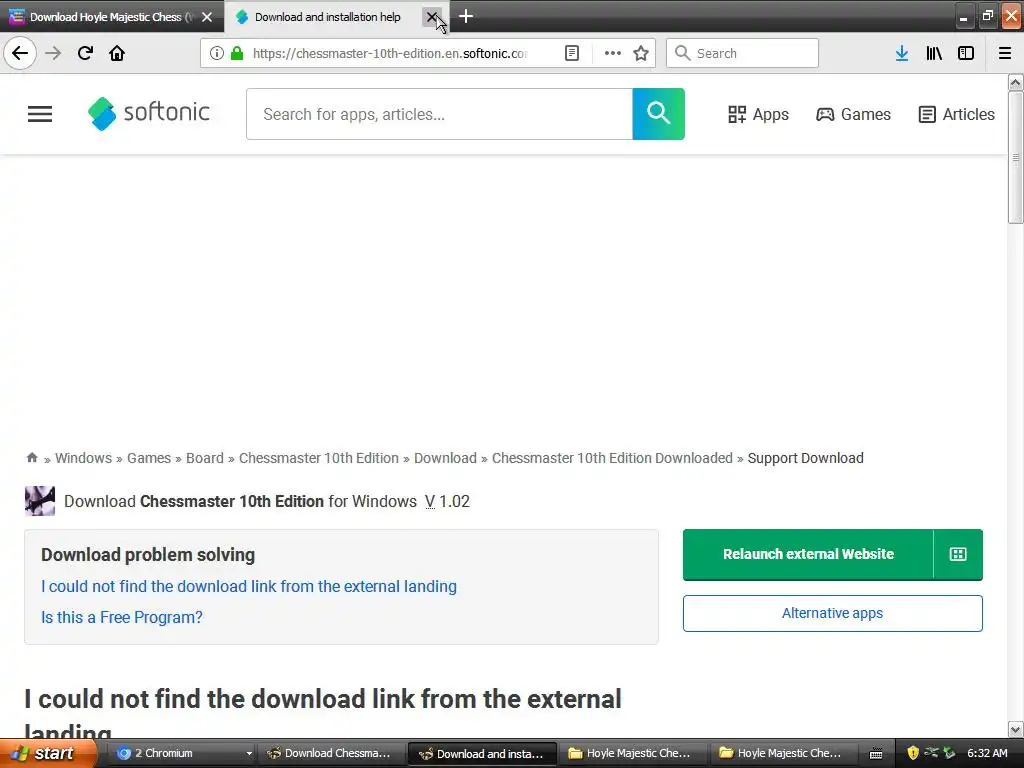
Task: Go to Windows breadcrumb link
Action: tap(84, 458)
